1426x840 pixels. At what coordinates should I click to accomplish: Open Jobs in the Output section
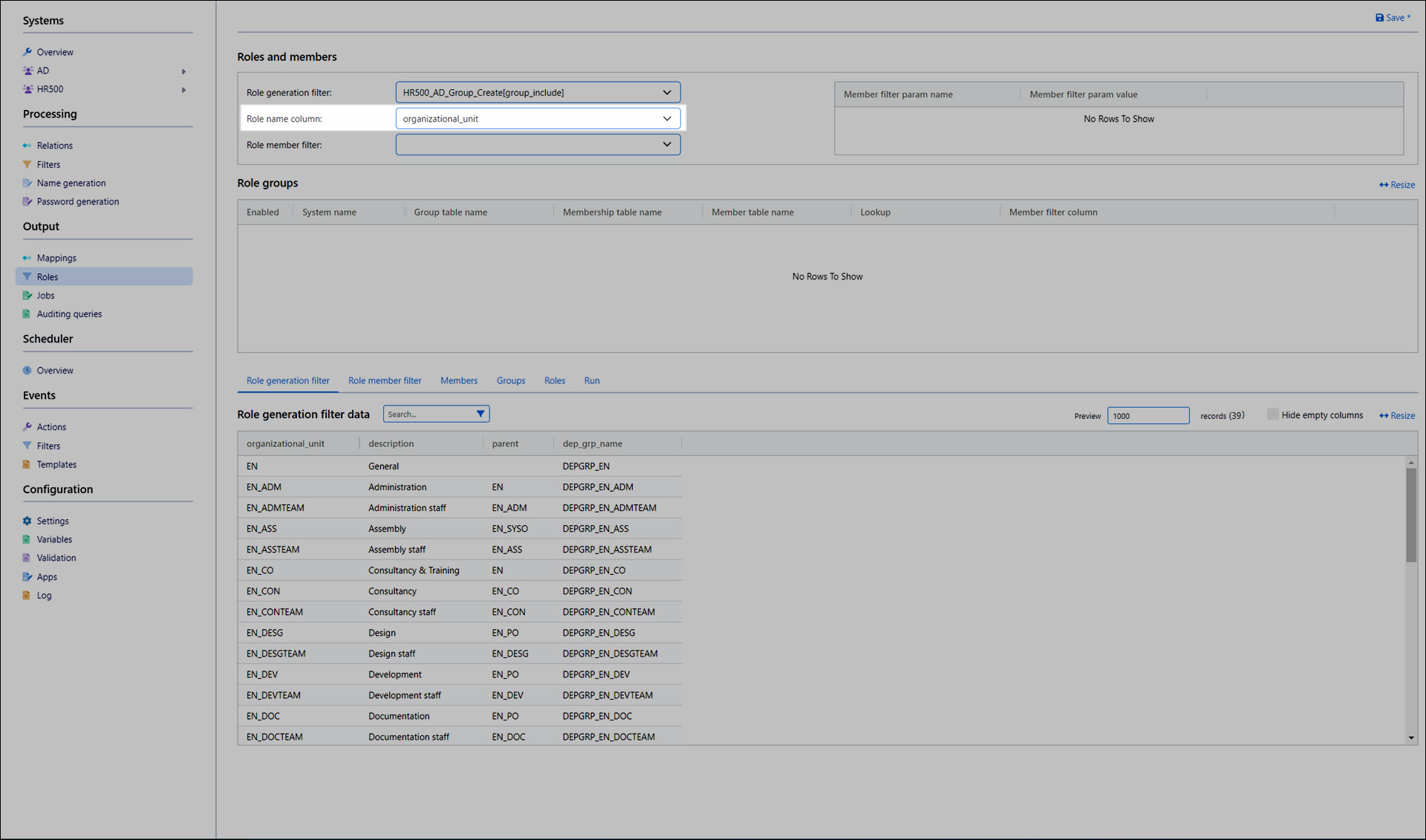point(45,296)
